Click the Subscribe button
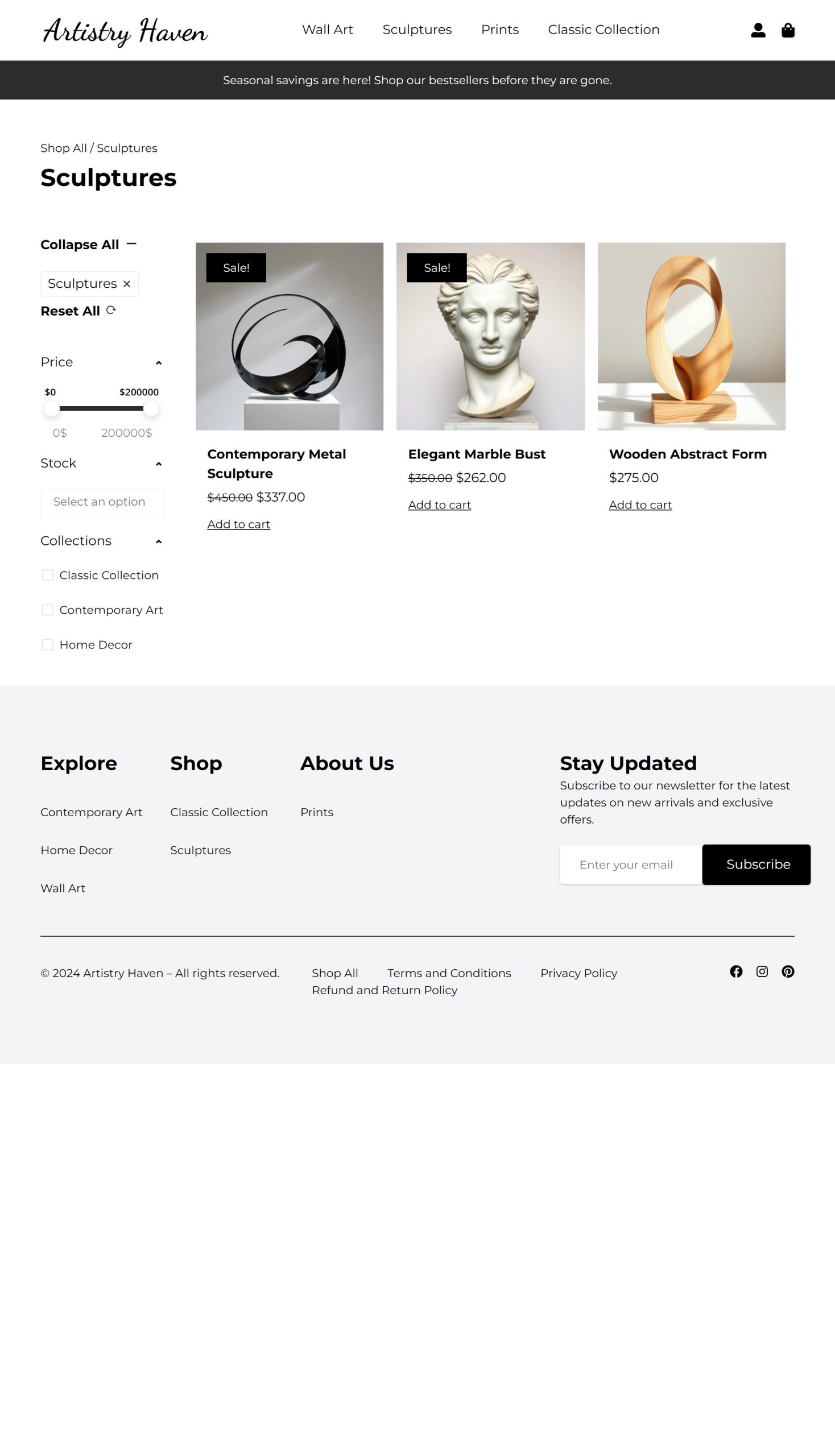 click(756, 864)
